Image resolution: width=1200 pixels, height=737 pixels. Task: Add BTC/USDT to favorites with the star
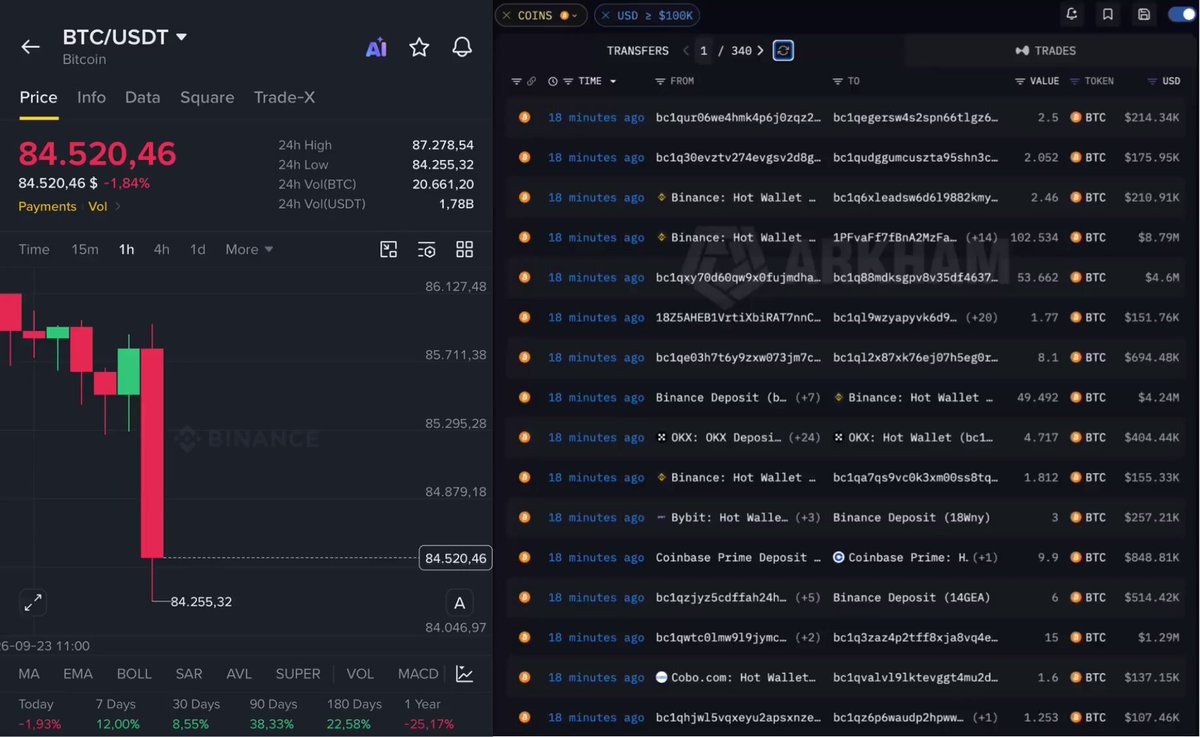point(419,47)
